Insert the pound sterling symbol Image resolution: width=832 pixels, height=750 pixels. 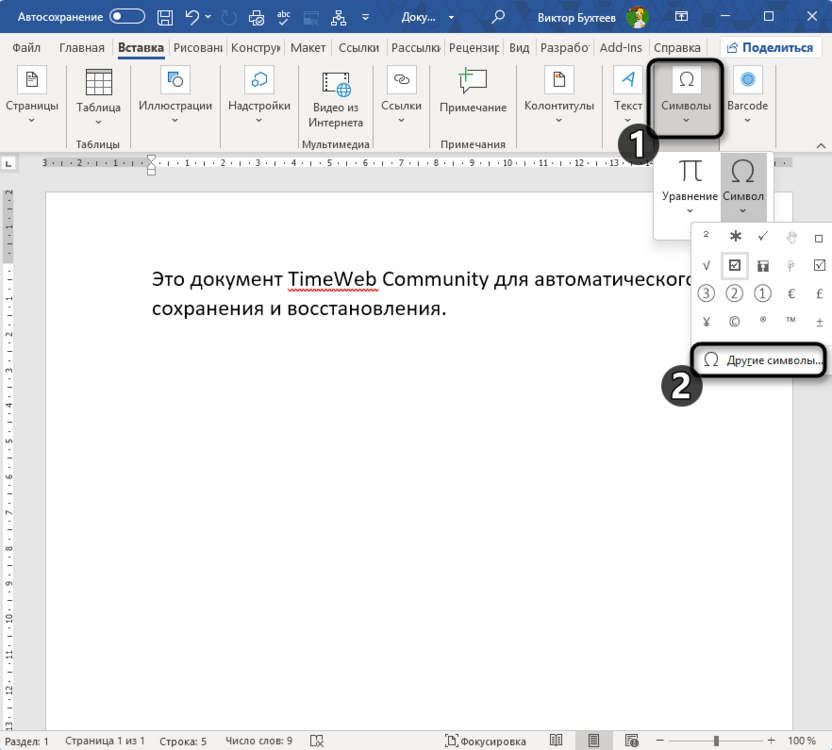(819, 294)
